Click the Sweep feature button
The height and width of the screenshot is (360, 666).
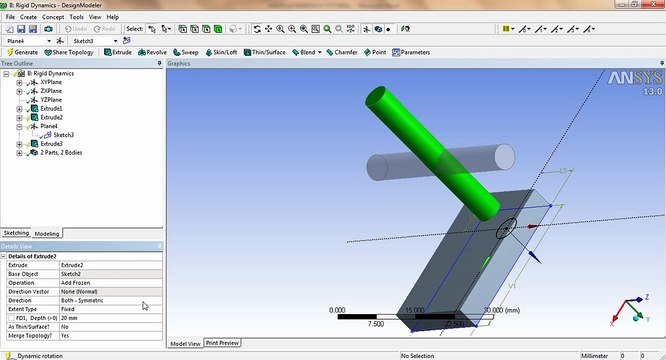click(186, 52)
